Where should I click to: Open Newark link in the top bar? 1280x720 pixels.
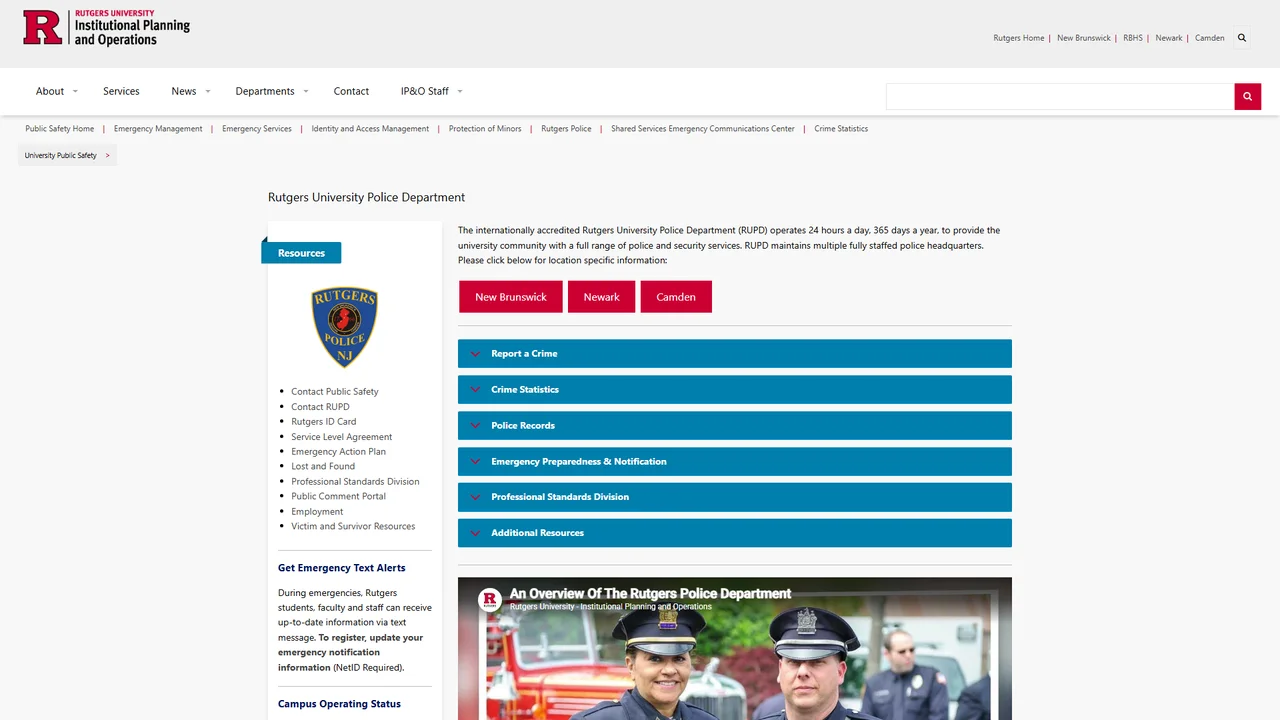[1169, 38]
